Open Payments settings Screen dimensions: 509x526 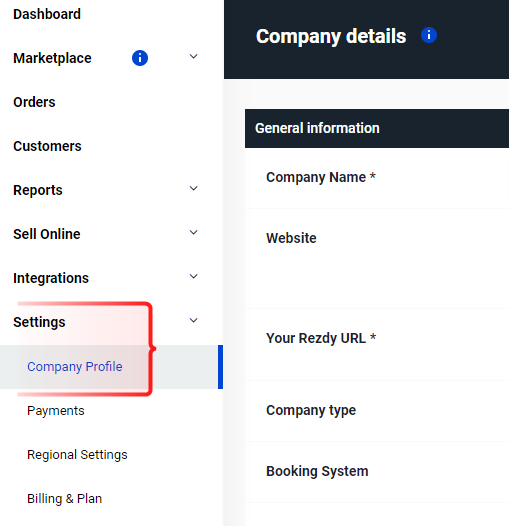[56, 411]
